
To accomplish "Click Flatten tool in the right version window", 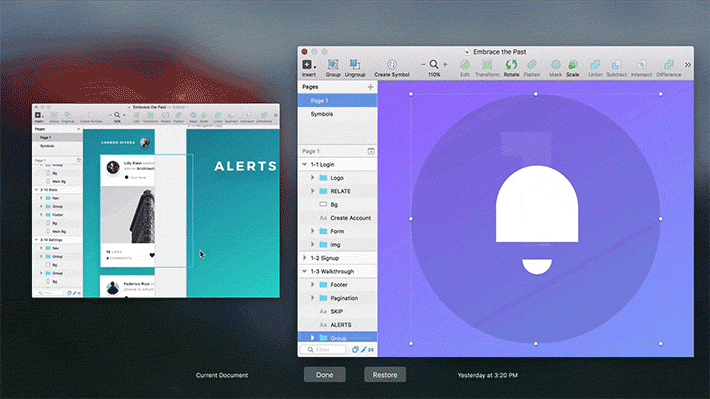I will coord(532,68).
